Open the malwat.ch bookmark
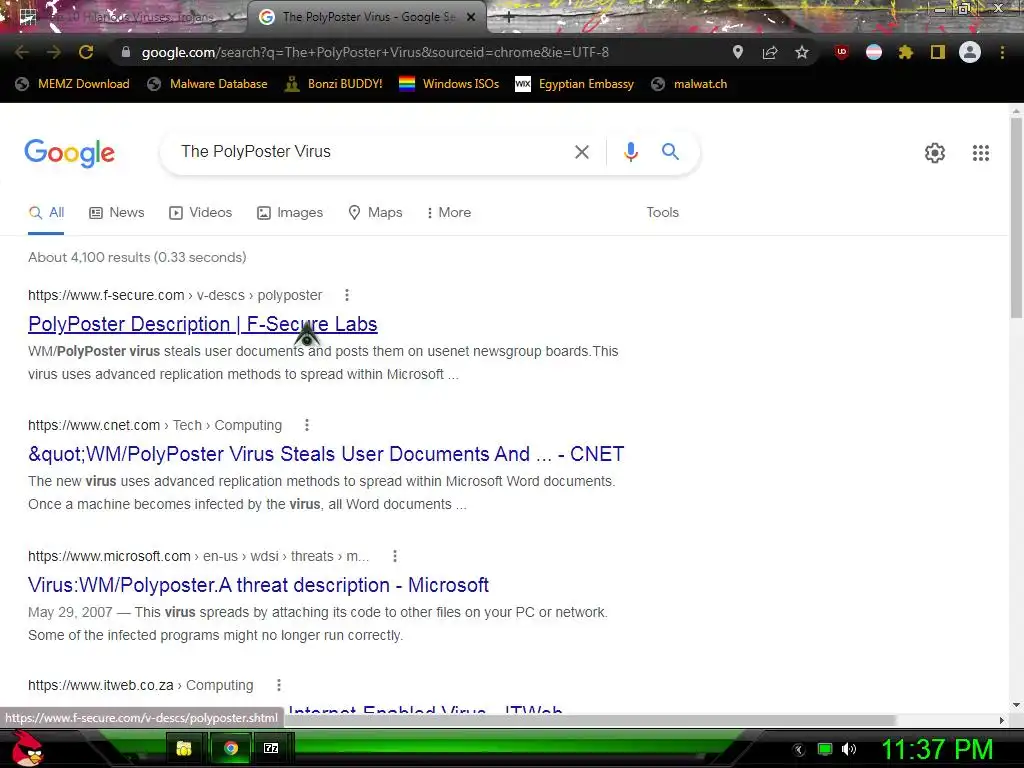 [690, 84]
